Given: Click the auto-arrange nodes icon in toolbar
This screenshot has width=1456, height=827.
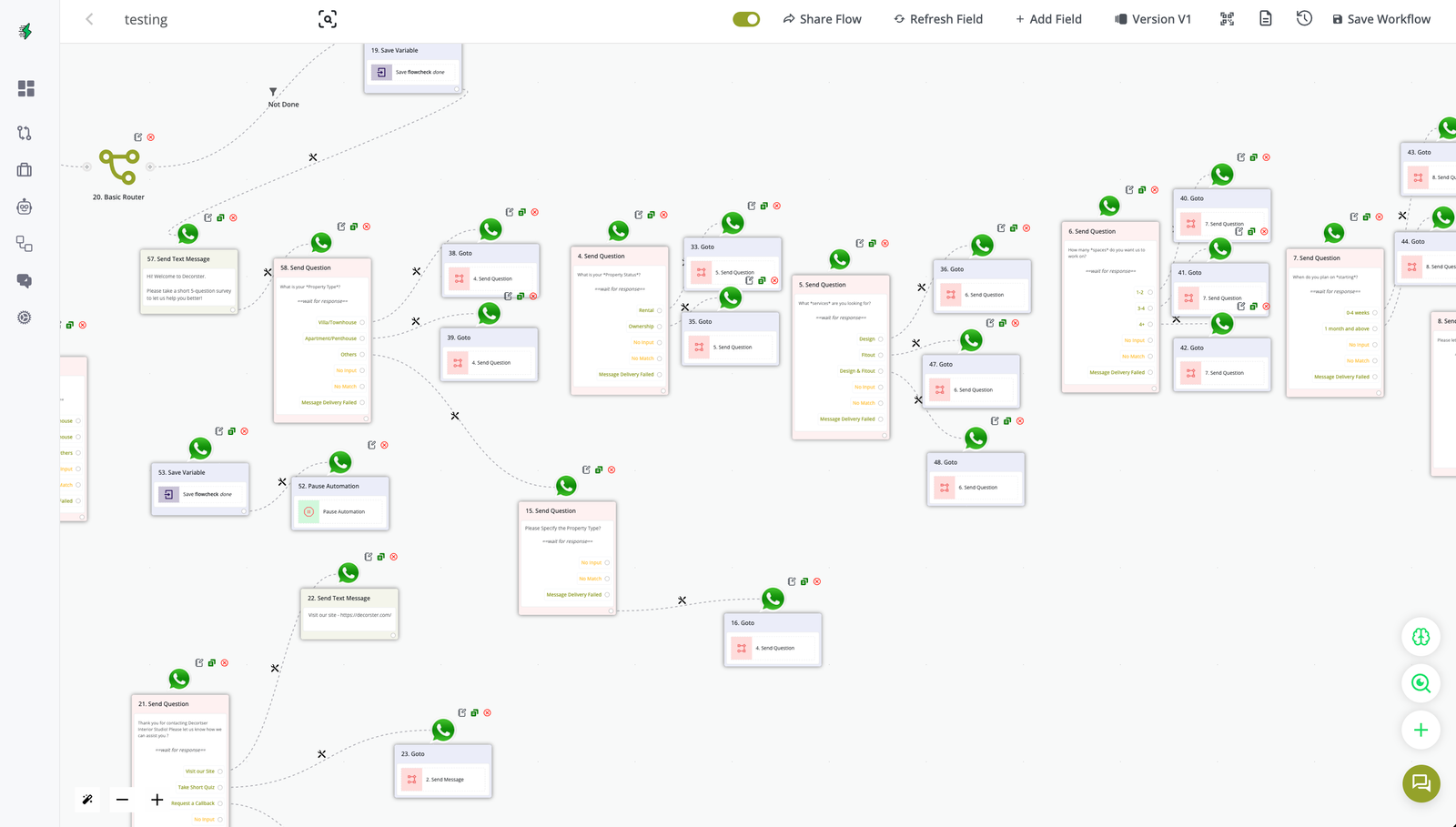Looking at the screenshot, I should click(1227, 18).
